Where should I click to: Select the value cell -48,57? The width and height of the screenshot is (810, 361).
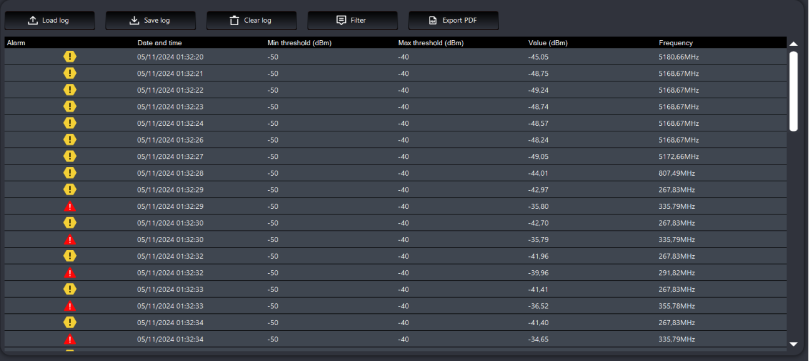pos(538,123)
